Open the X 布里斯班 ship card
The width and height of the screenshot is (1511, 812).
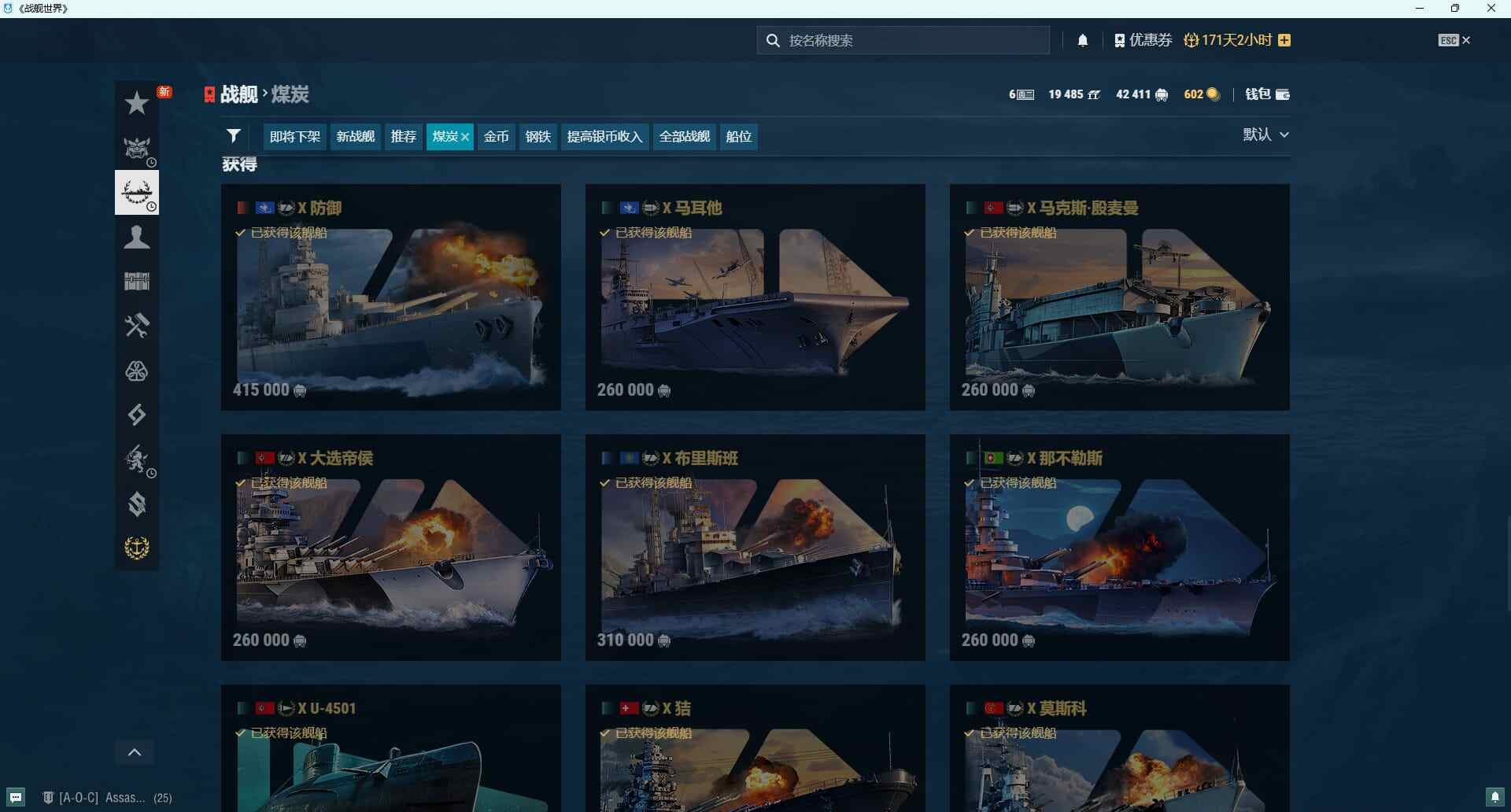755,548
